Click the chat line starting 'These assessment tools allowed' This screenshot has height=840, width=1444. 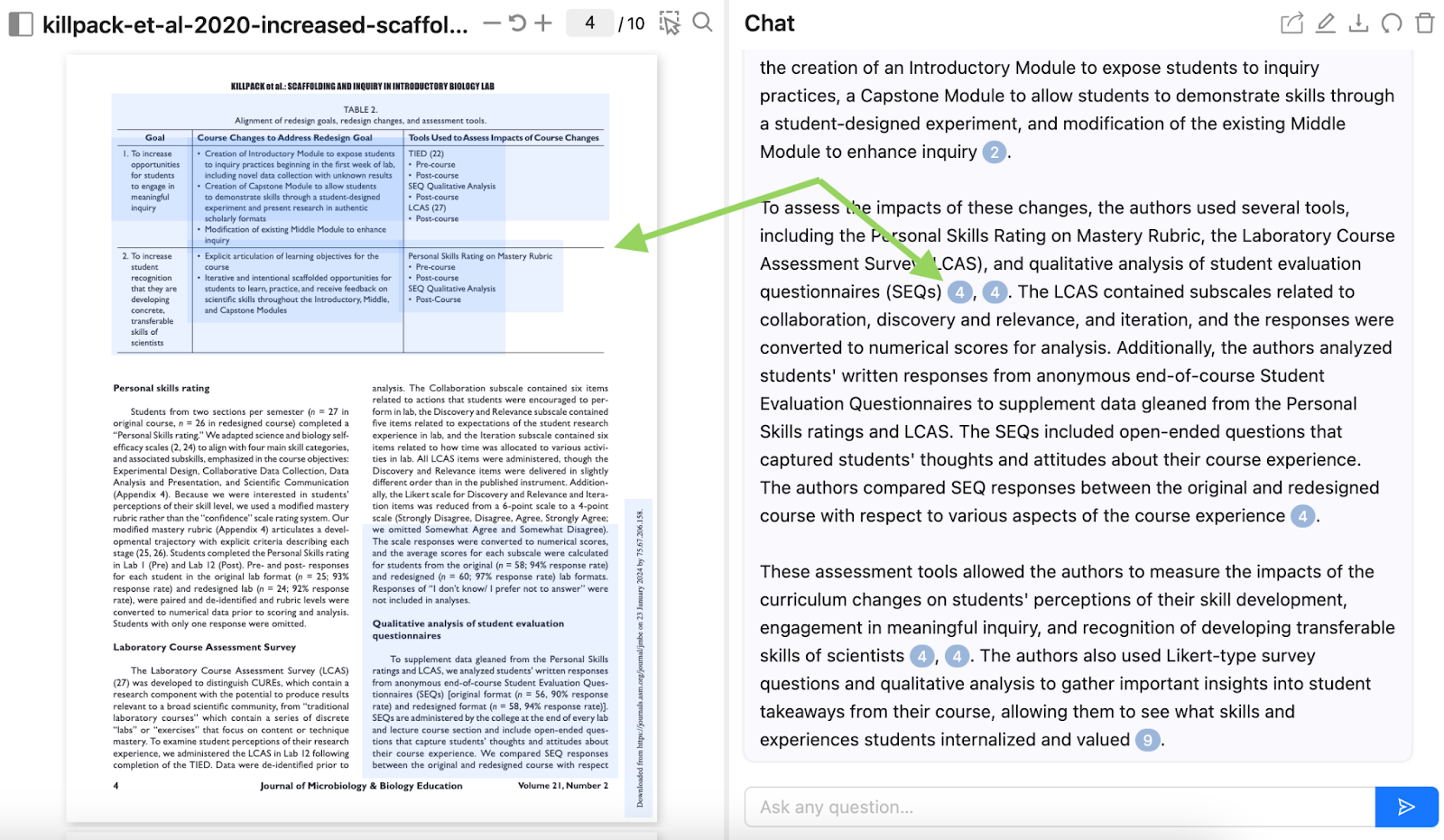(1067, 572)
